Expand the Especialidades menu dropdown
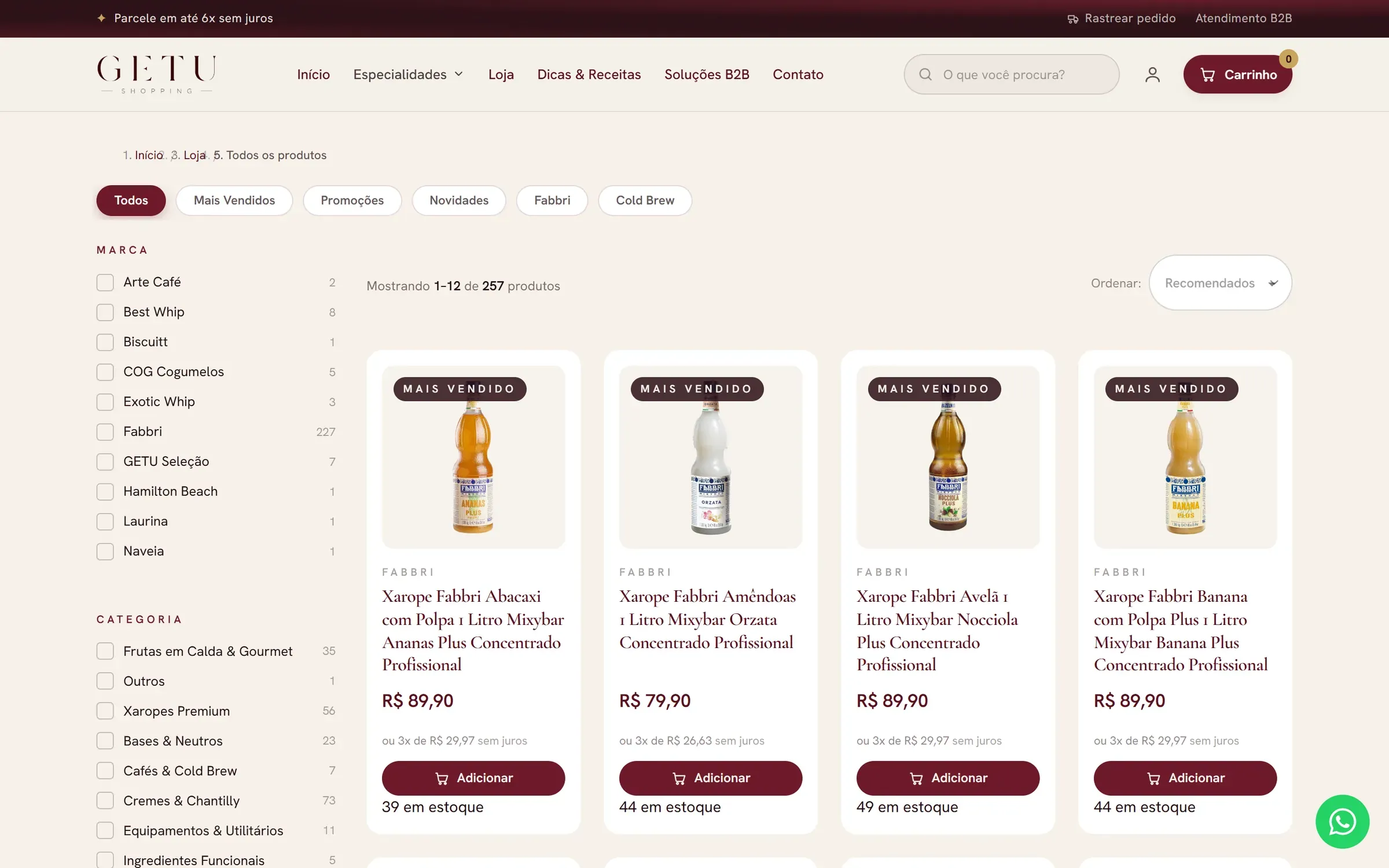Screen dimensions: 1389x868 pyautogui.click(x=409, y=75)
